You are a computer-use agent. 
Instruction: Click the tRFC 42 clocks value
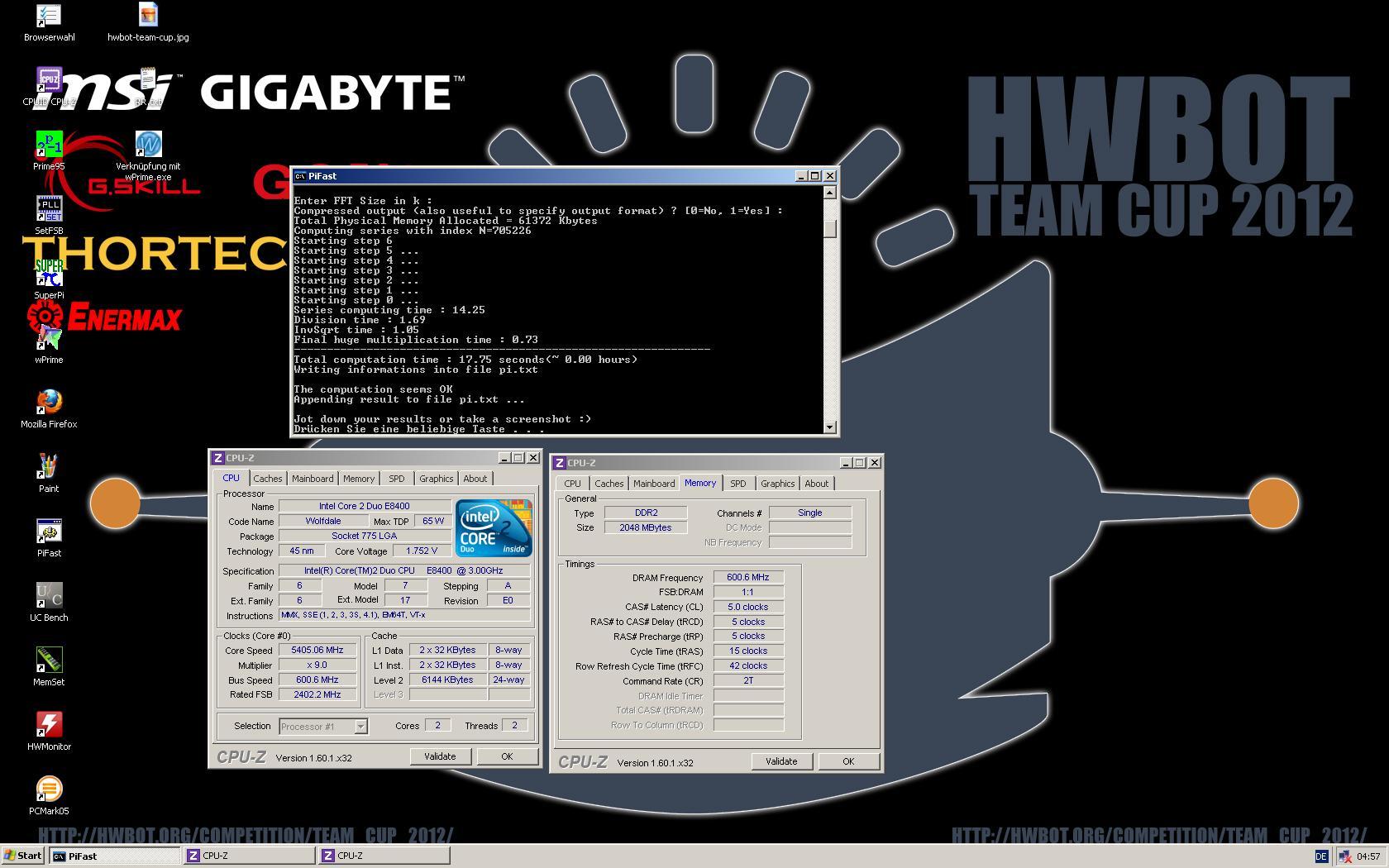pos(748,666)
